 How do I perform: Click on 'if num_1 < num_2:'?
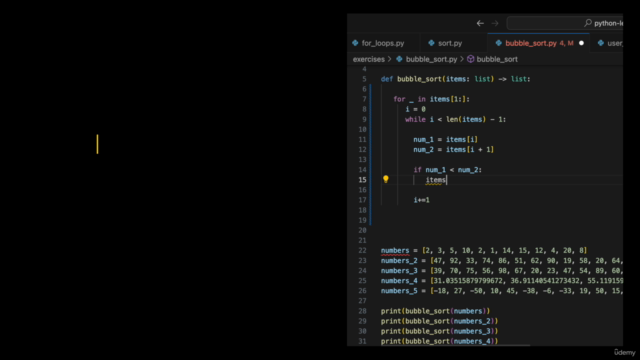point(447,170)
